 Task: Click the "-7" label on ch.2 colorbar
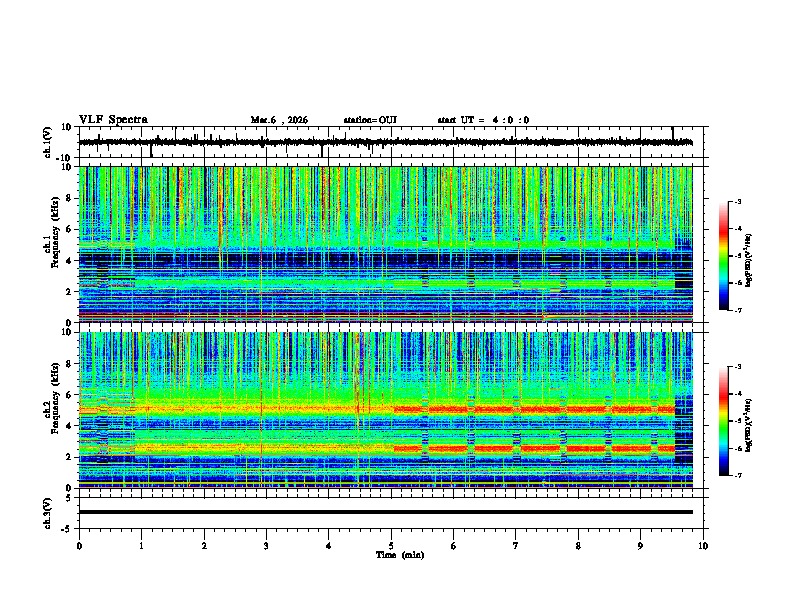click(737, 475)
